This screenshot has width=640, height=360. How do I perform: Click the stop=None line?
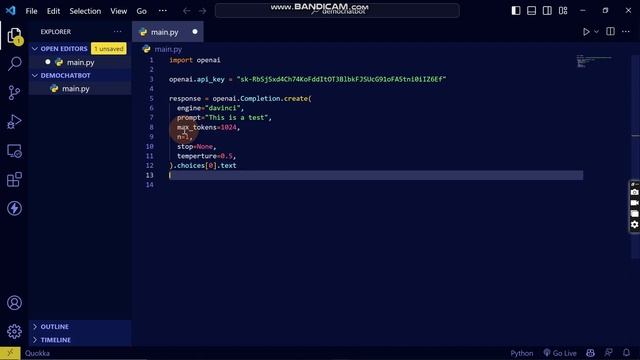coord(196,147)
